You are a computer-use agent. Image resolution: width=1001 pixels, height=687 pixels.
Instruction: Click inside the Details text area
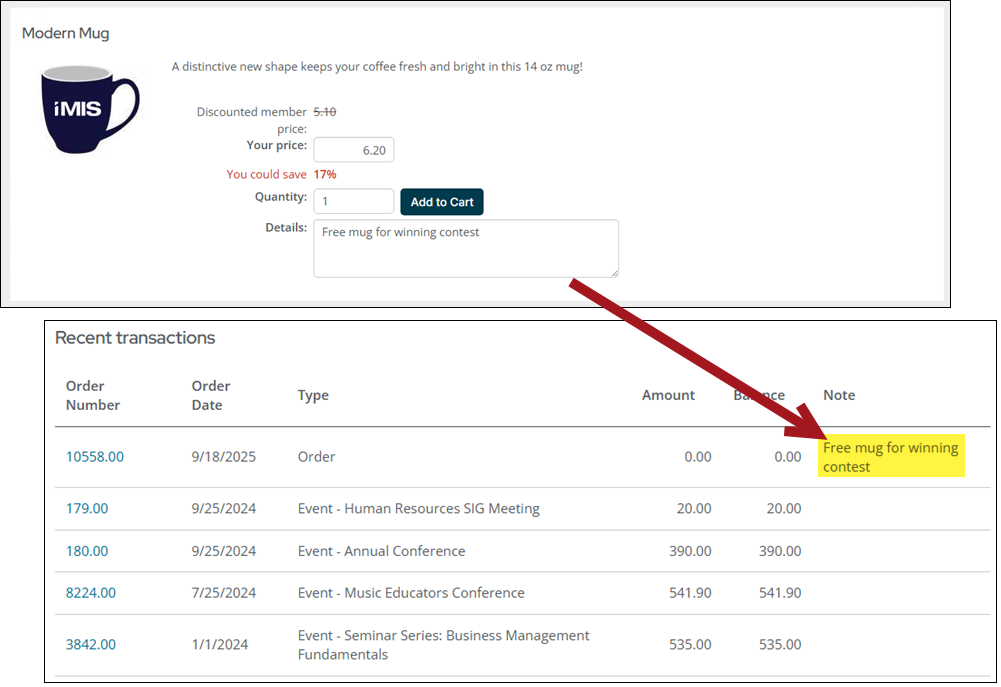pyautogui.click(x=465, y=248)
